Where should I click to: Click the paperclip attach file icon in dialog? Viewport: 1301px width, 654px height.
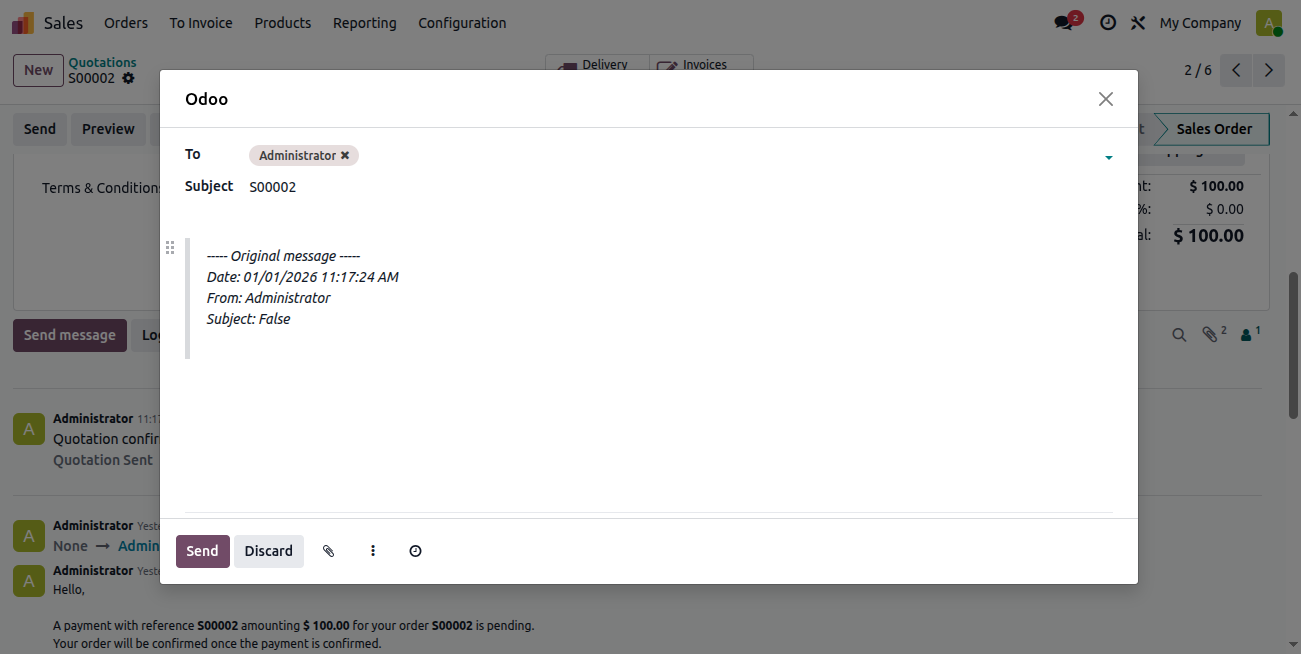tap(328, 551)
